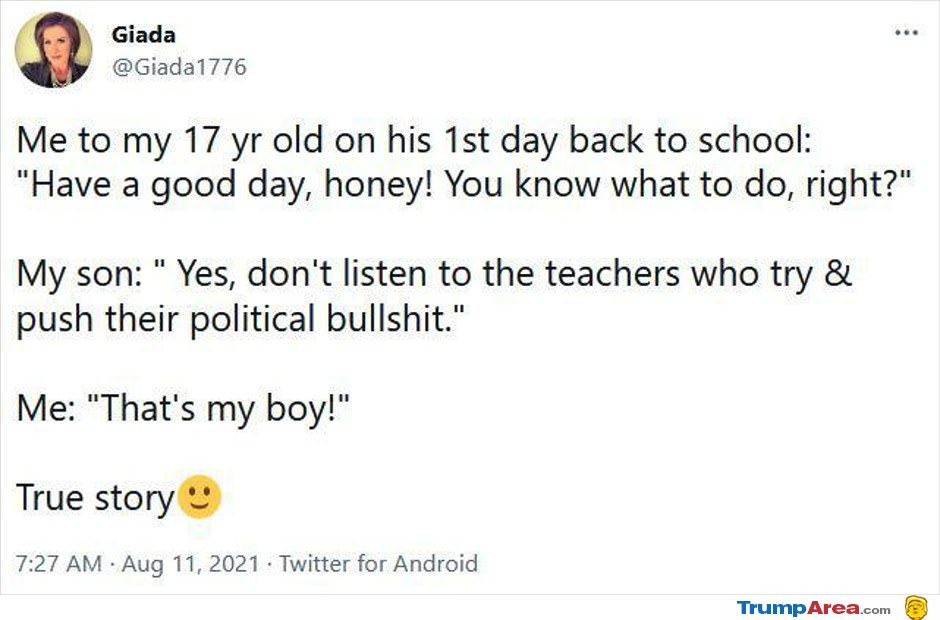Open the profile avatar picture
This screenshot has width=940, height=620.
click(x=53, y=52)
